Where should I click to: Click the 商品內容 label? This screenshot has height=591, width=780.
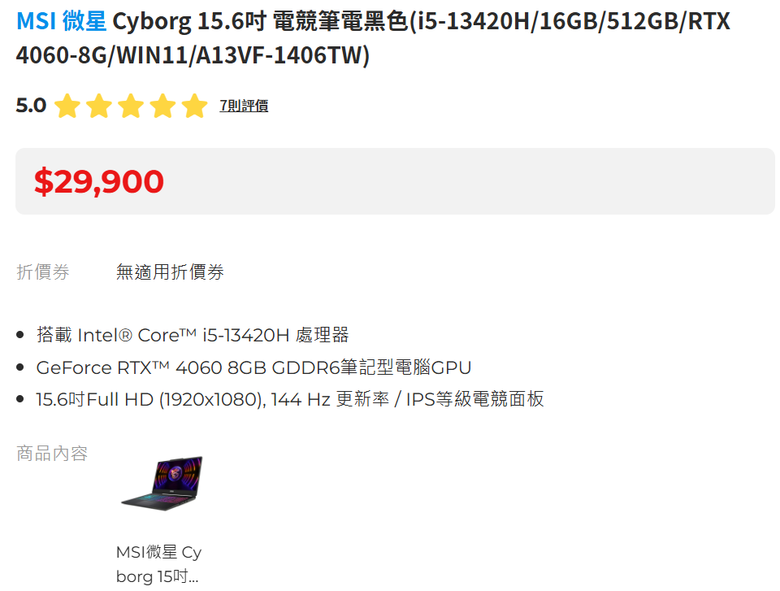click(x=52, y=453)
